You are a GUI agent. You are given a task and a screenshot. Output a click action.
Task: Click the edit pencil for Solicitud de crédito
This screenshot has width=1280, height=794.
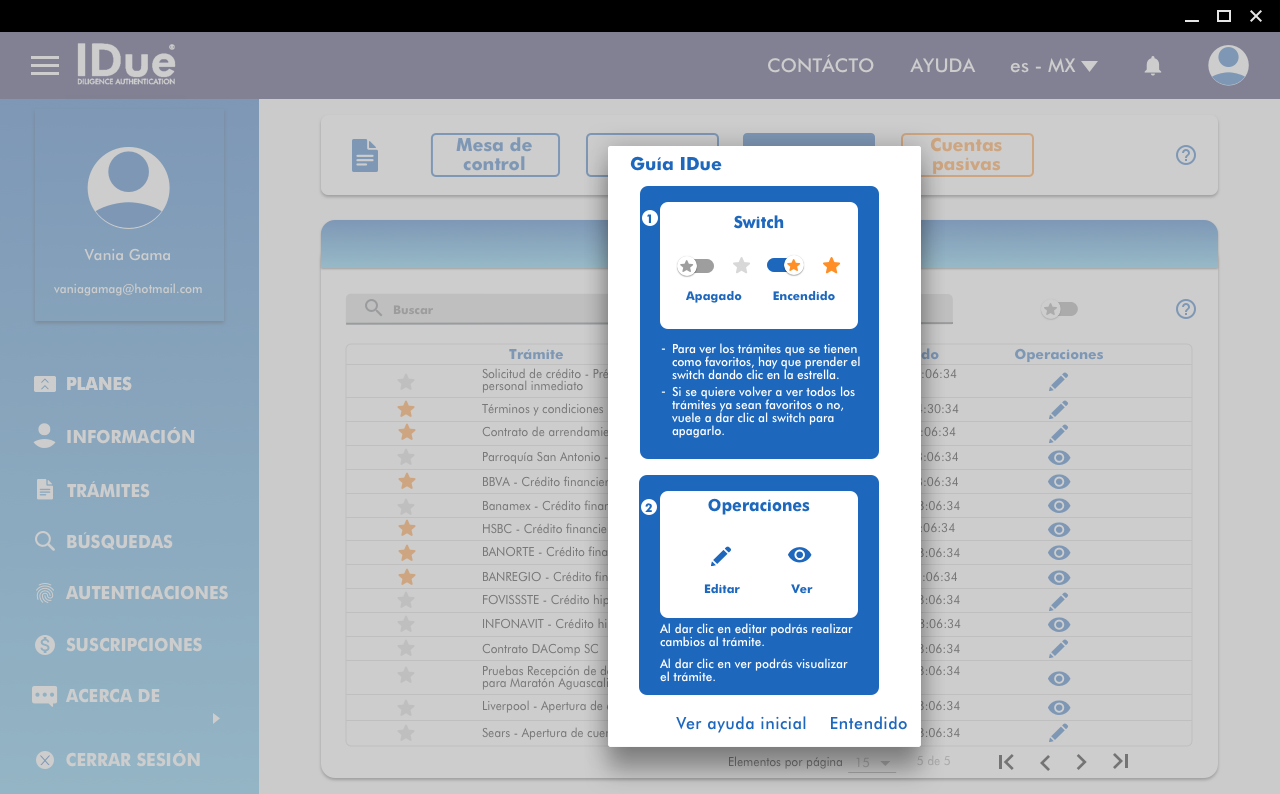point(1059,381)
